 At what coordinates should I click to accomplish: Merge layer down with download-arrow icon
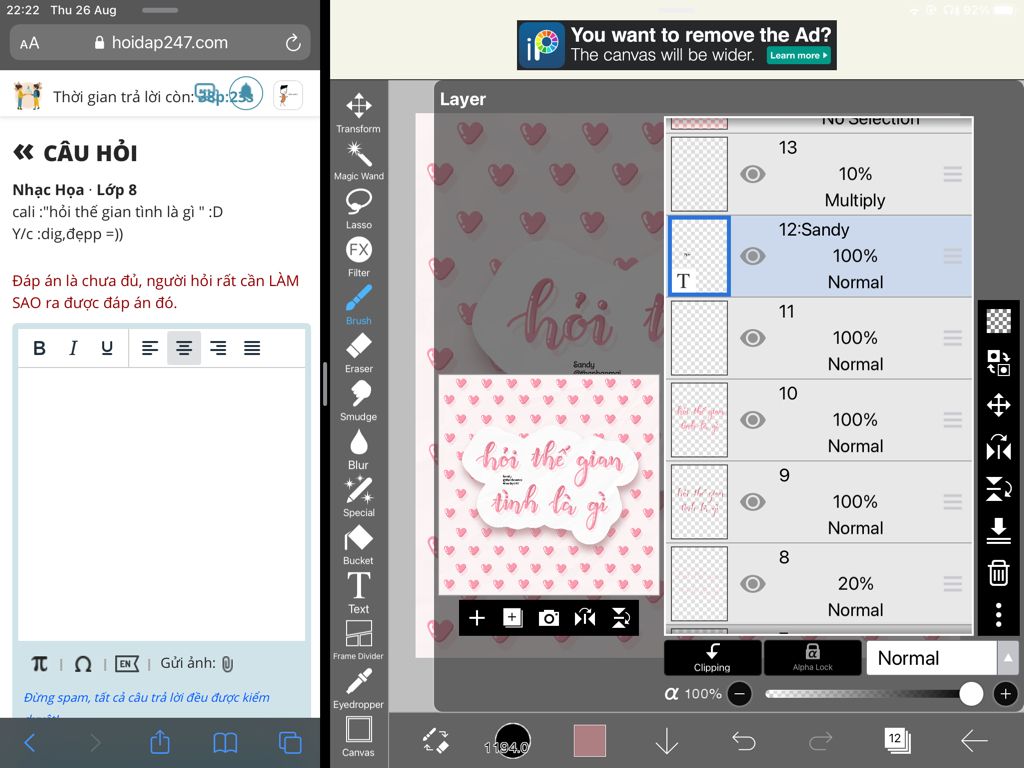[x=998, y=530]
